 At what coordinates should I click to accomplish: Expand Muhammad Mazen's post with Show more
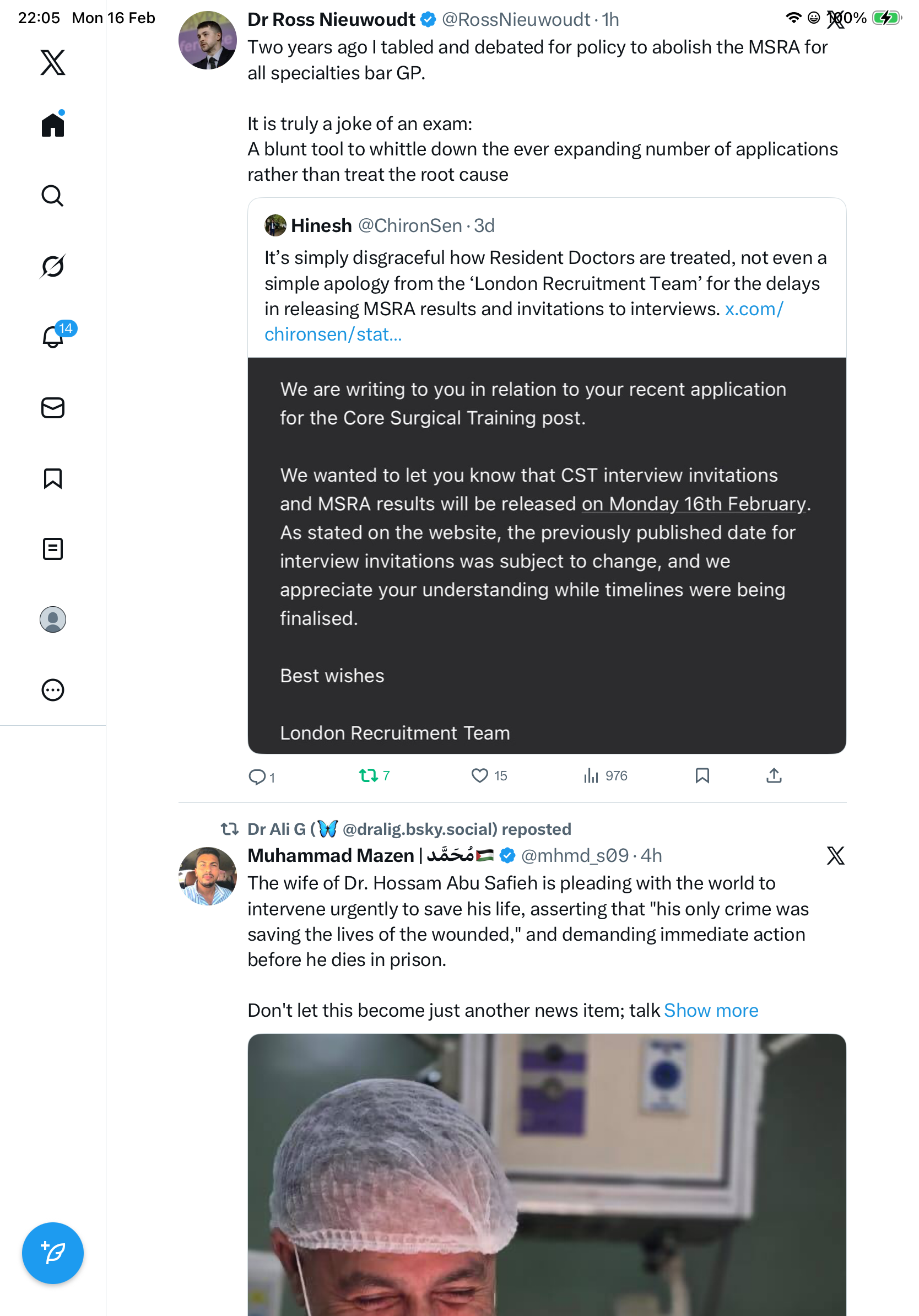(x=710, y=1011)
